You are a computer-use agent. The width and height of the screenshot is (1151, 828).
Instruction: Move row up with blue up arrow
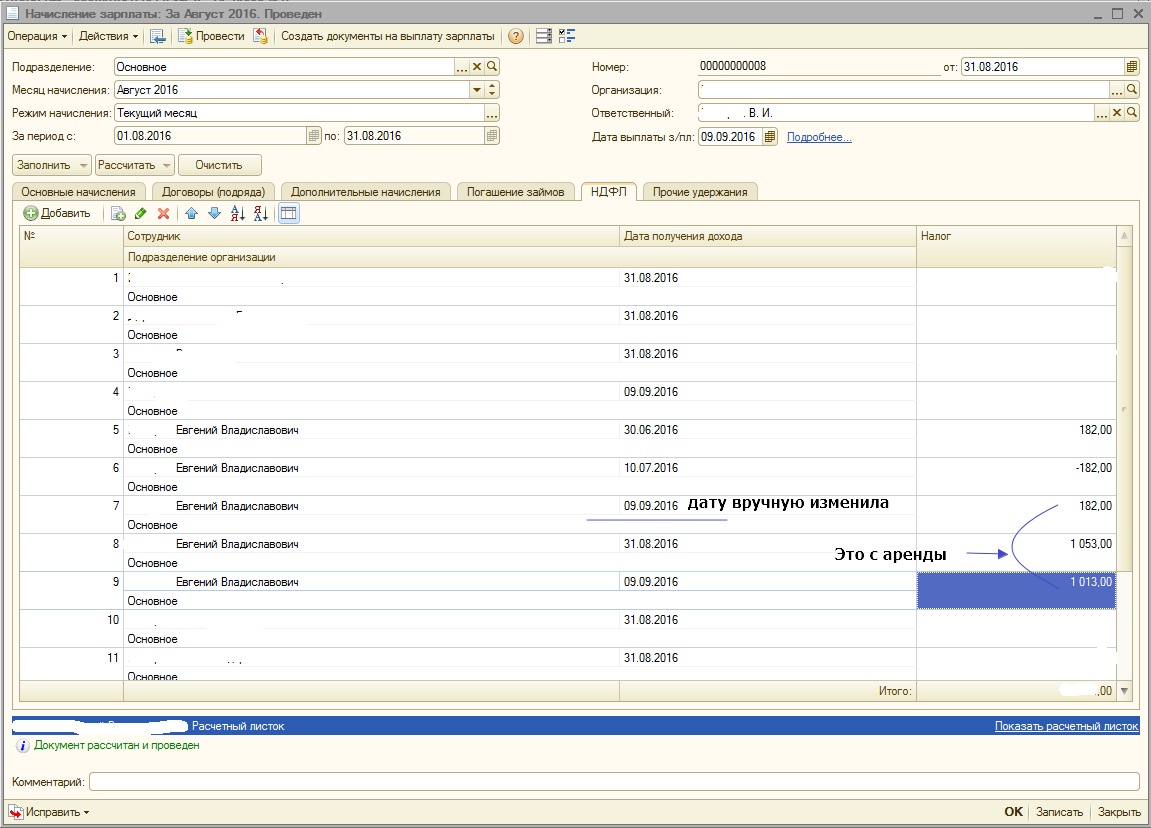point(191,213)
